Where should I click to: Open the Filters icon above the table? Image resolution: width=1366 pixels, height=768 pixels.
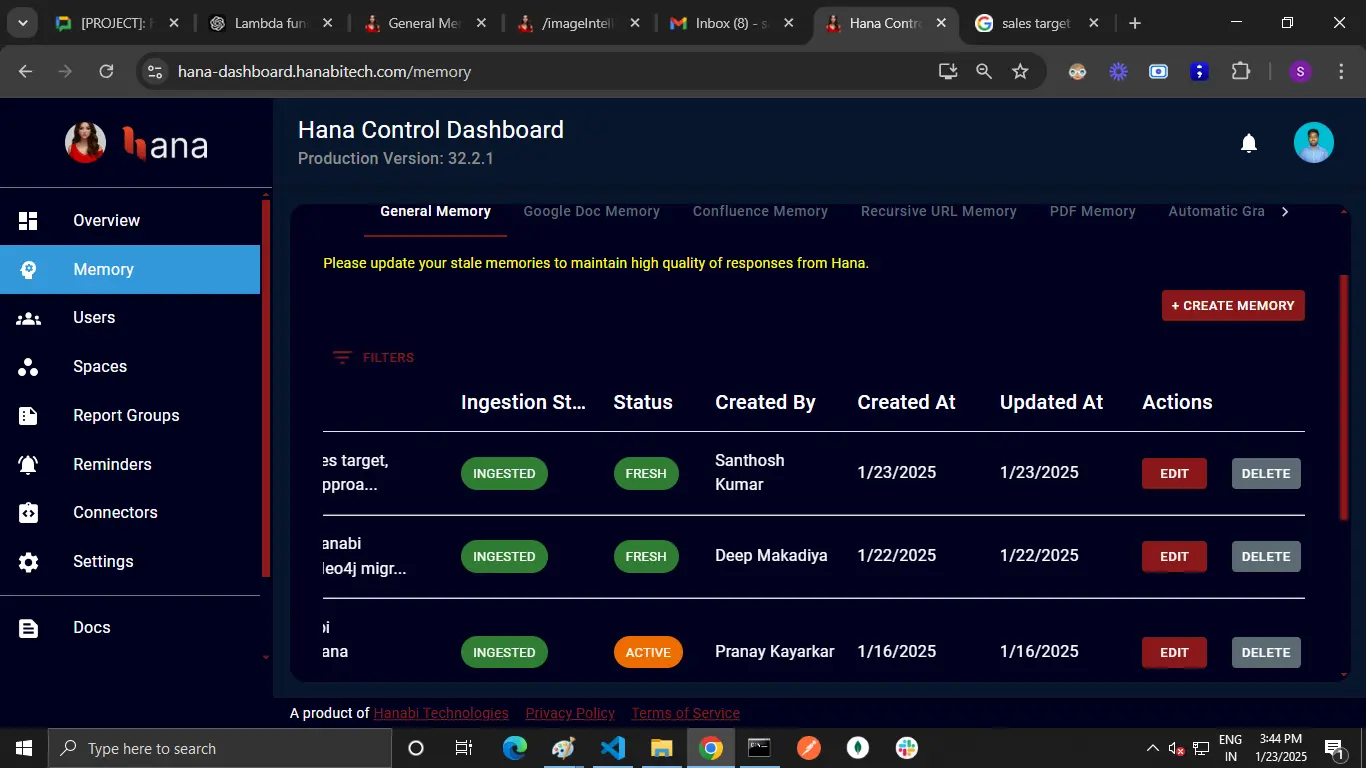point(342,357)
